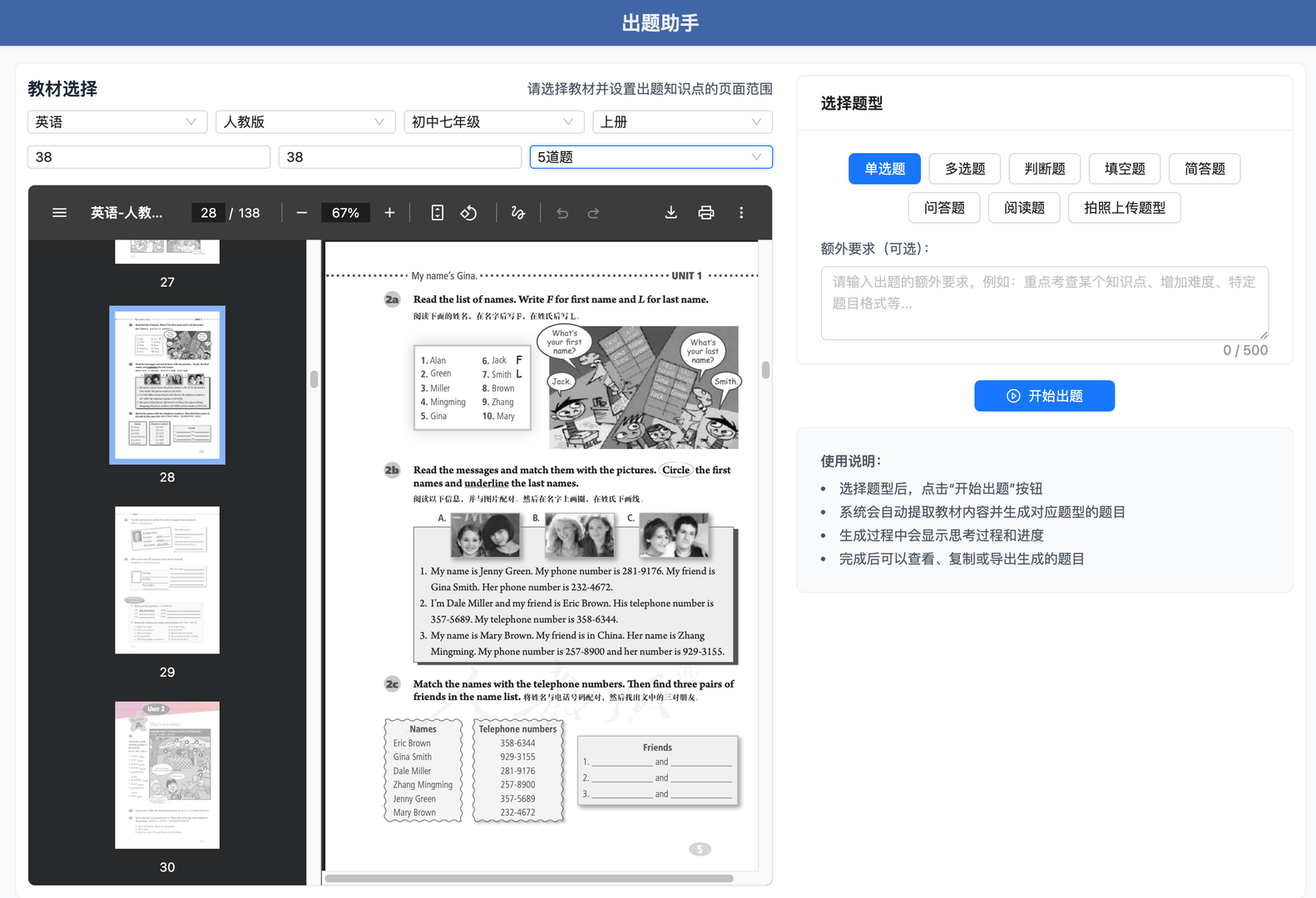
Task: Click the PDF horizontal scrollbar
Action: [x=529, y=879]
